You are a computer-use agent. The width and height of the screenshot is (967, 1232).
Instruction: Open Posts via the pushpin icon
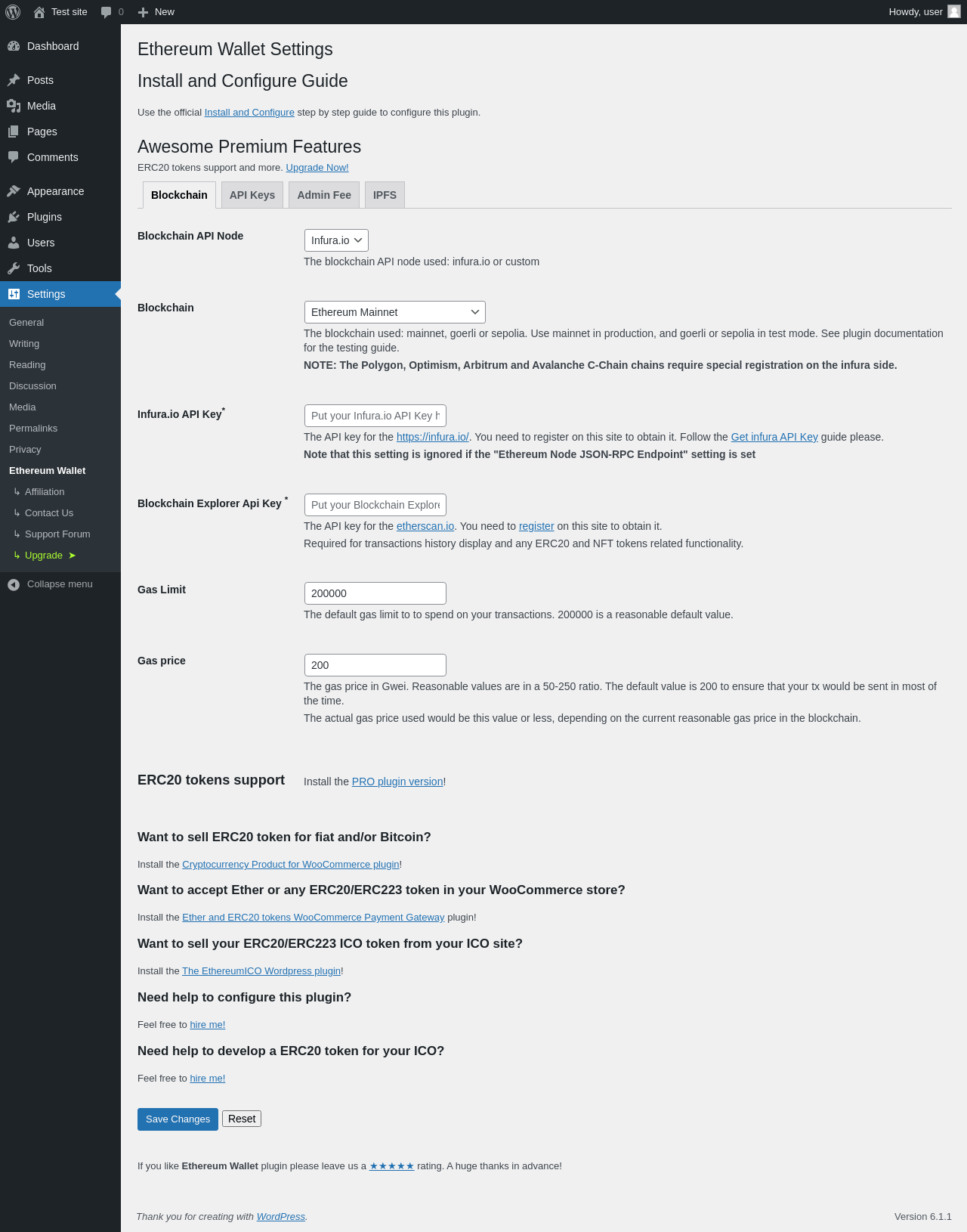14,80
